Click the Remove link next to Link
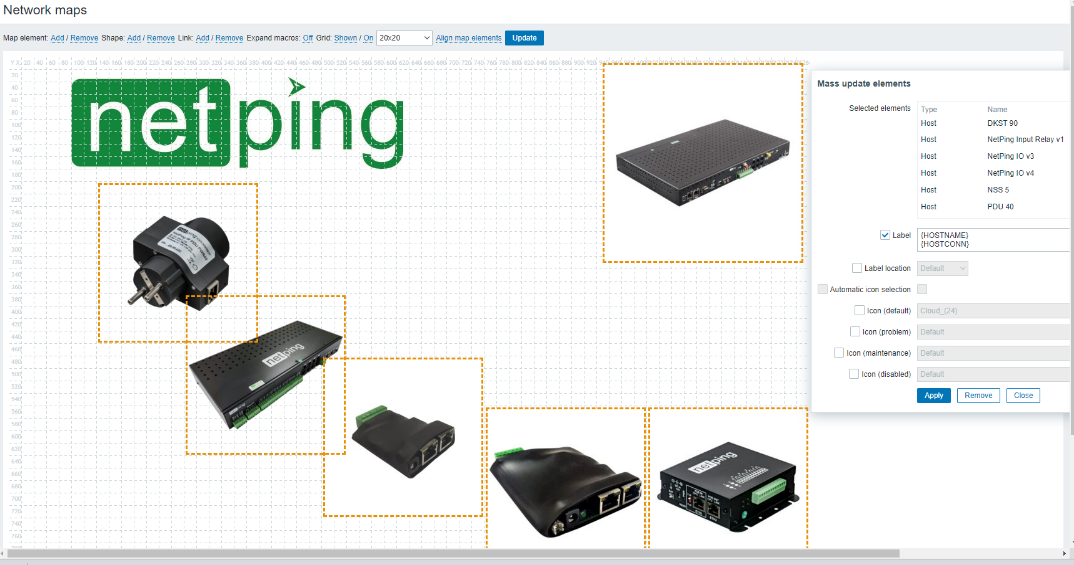 pyautogui.click(x=229, y=38)
